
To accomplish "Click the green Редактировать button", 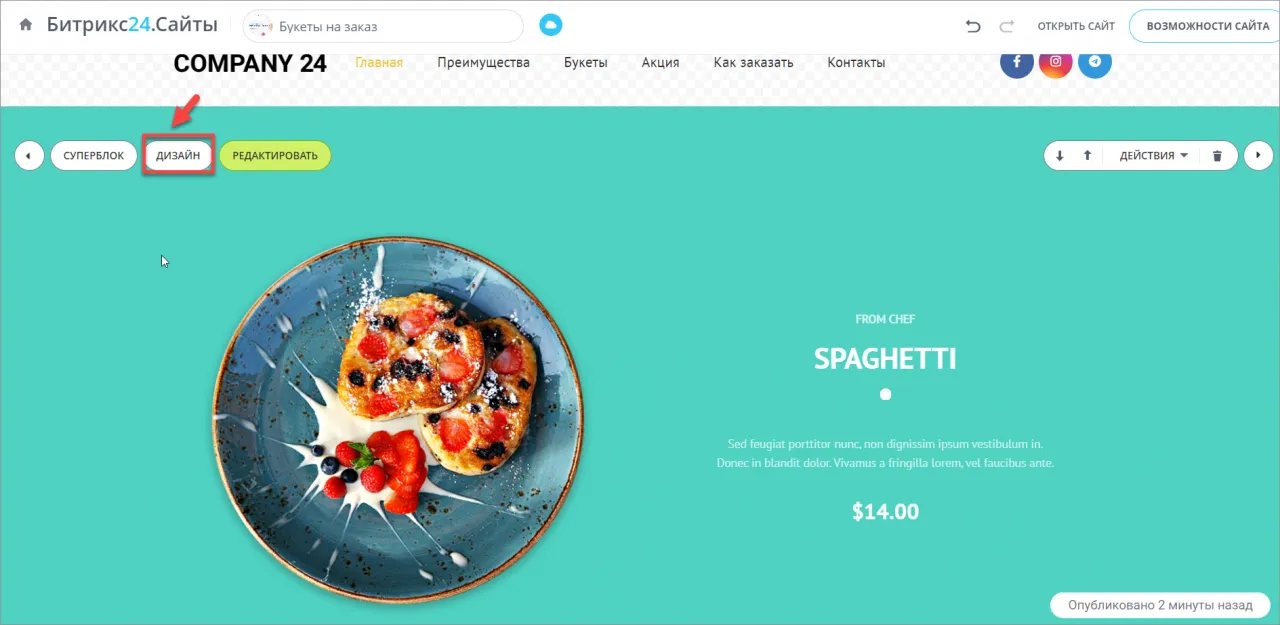I will pos(275,156).
